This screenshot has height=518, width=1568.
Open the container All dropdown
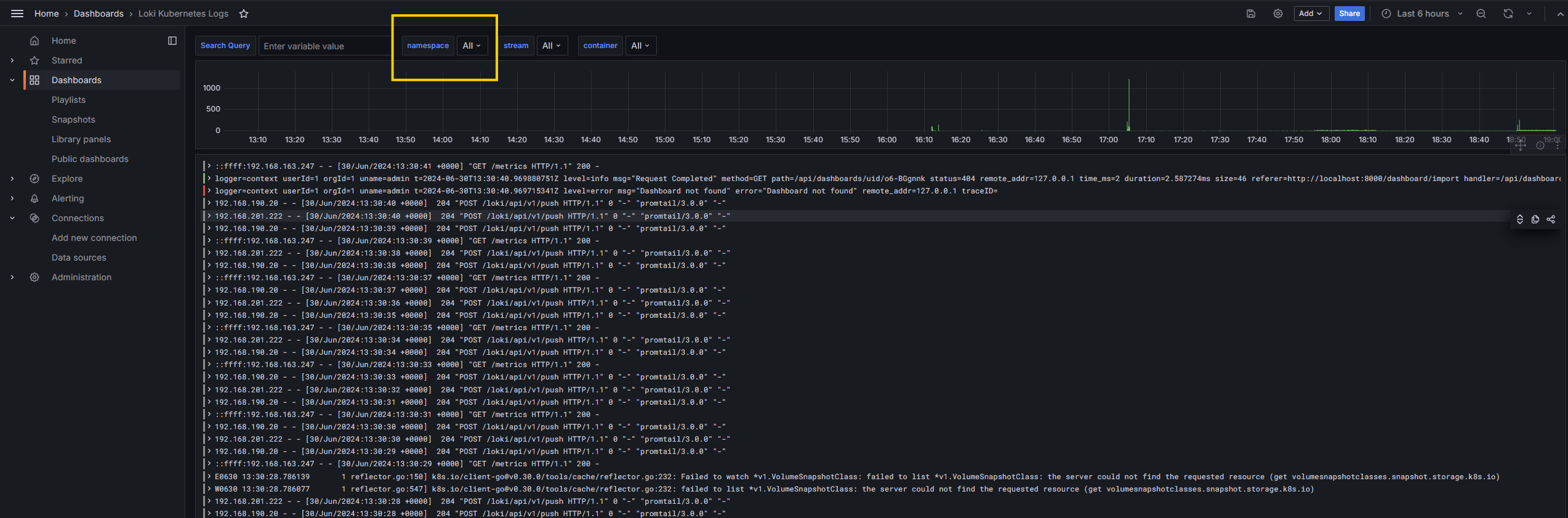(x=641, y=46)
